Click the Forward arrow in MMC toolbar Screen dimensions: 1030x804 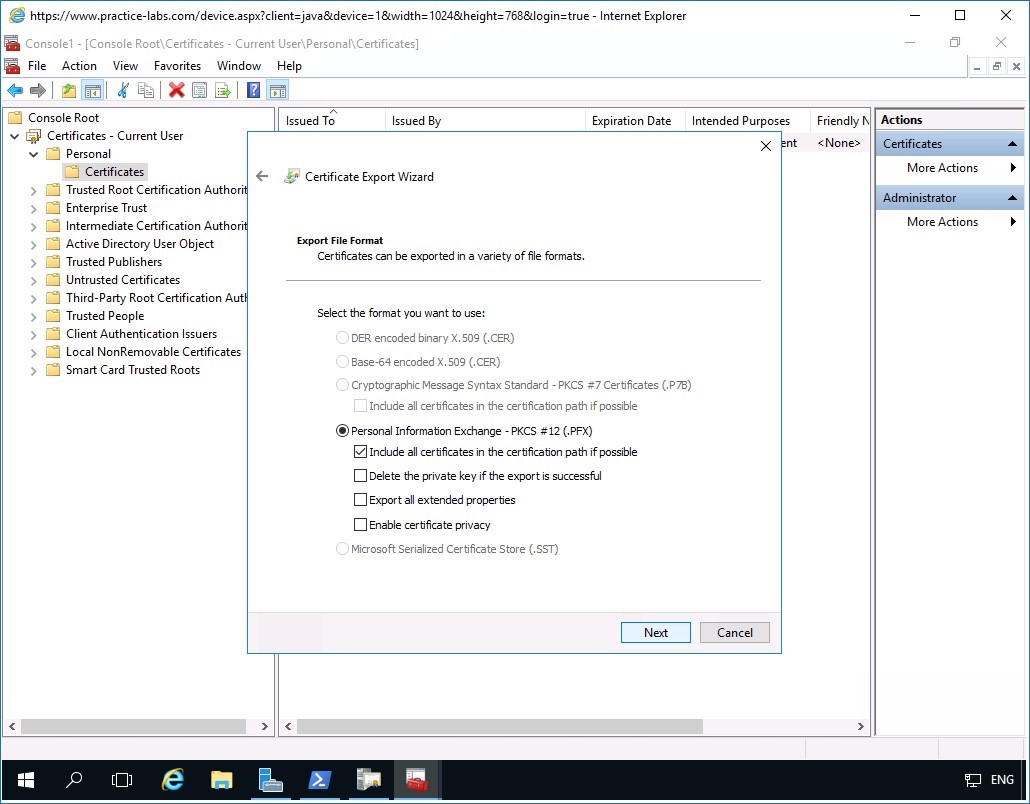38,90
